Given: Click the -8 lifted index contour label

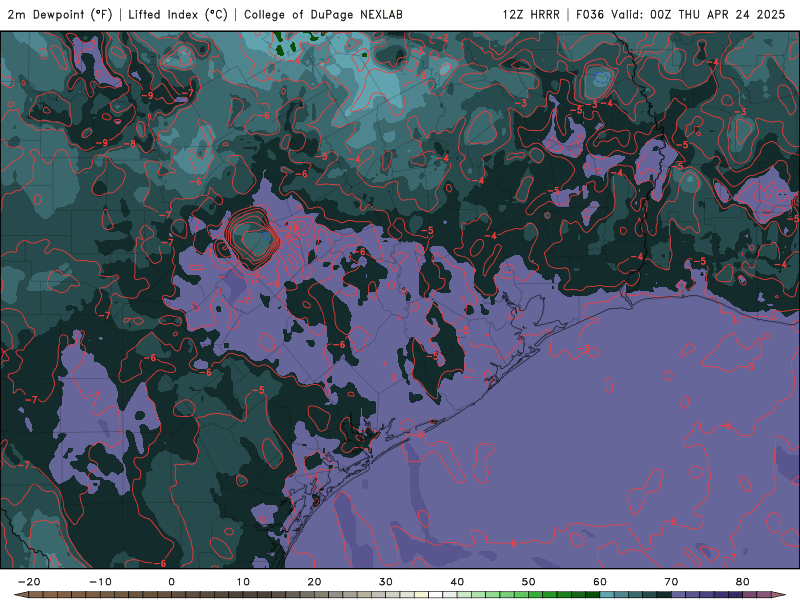Looking at the screenshot, I should pos(132,144).
